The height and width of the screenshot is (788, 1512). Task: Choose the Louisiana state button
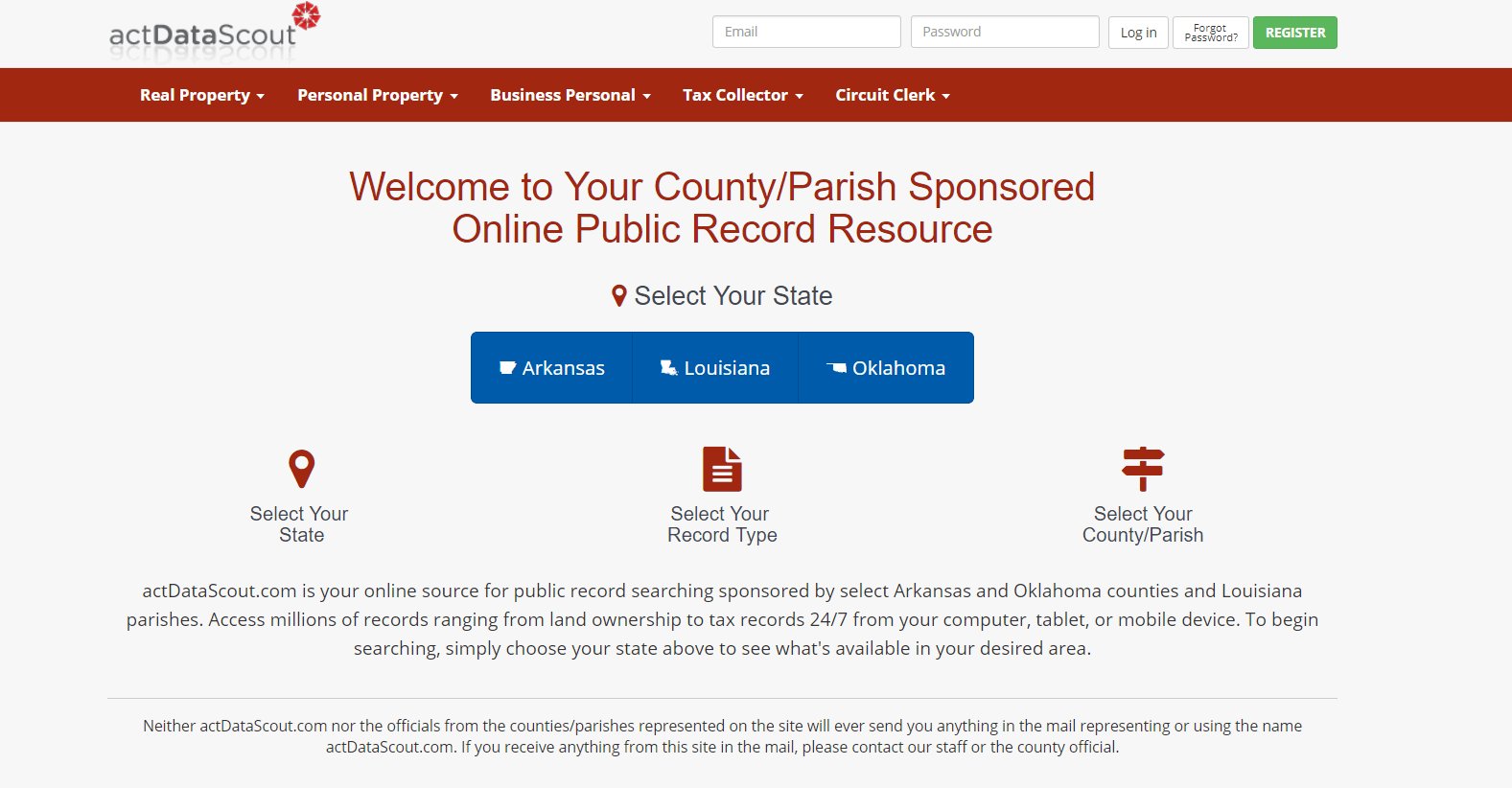pos(715,368)
